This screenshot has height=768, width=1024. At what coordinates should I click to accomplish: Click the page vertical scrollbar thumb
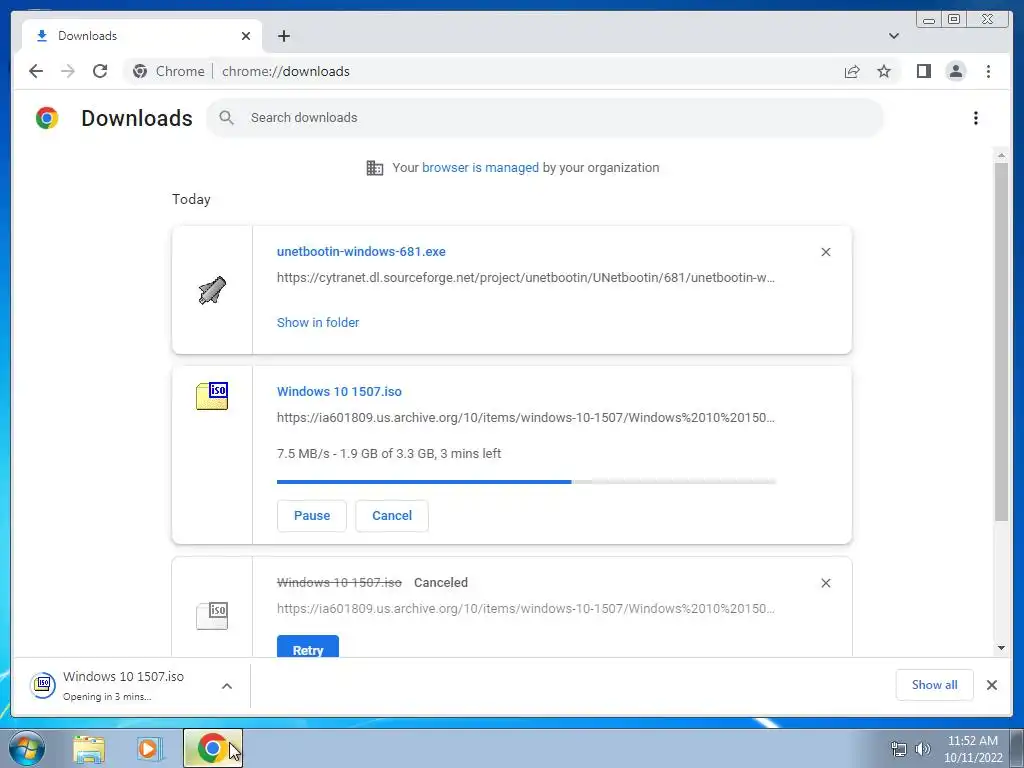(x=1001, y=342)
